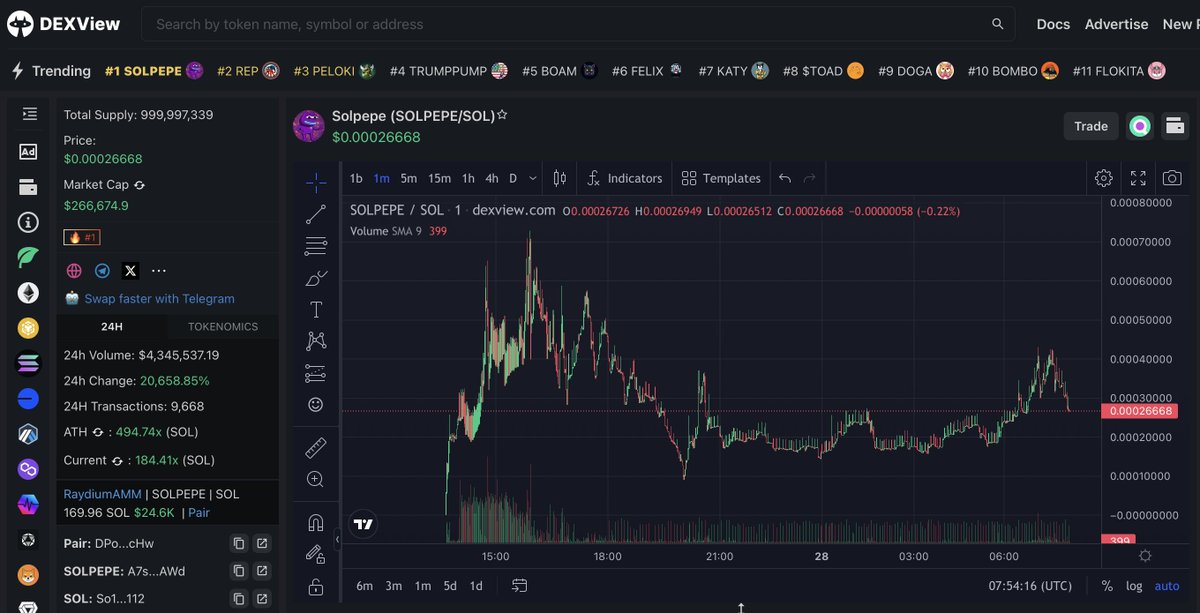Screen dimensions: 1200x613
Task: Toggle magnet mode for drawings
Action: pyautogui.click(x=316, y=522)
